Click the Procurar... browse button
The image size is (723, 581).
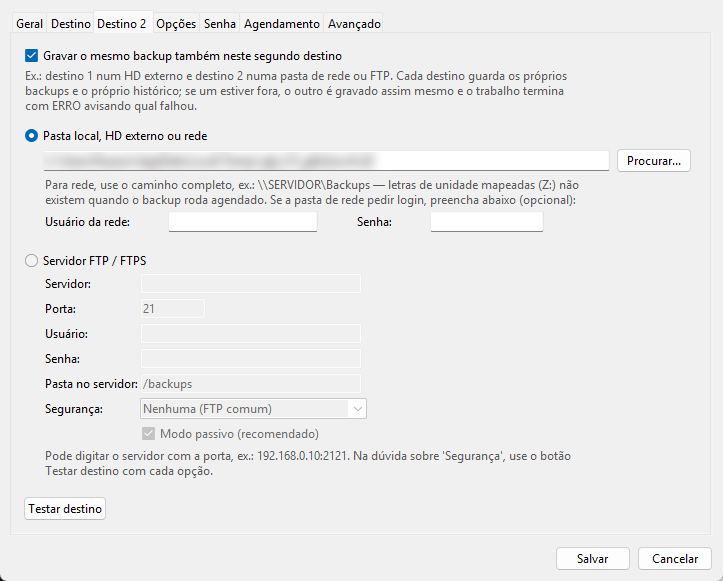653,160
